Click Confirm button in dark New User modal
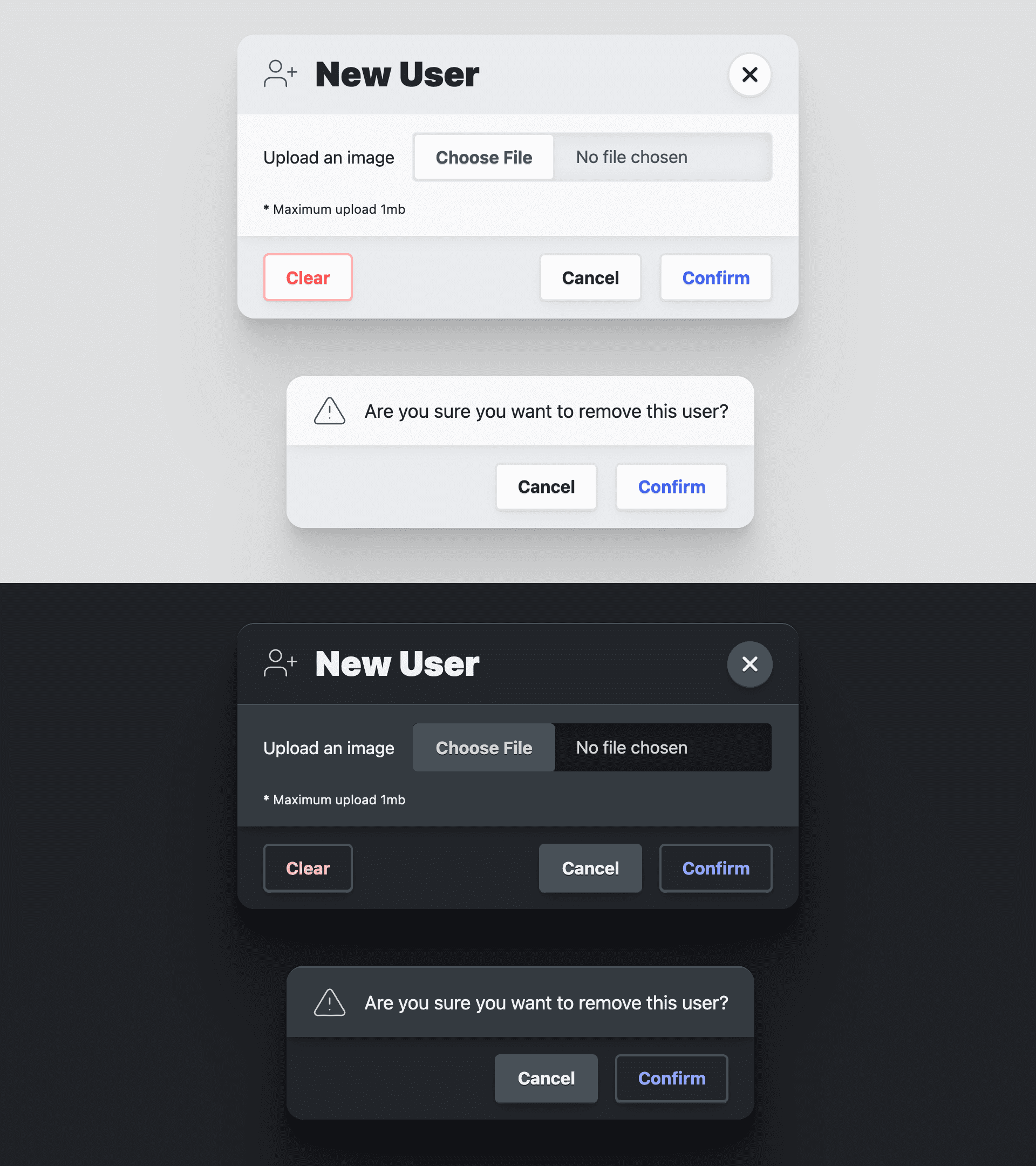The height and width of the screenshot is (1166, 1036). 716,868
